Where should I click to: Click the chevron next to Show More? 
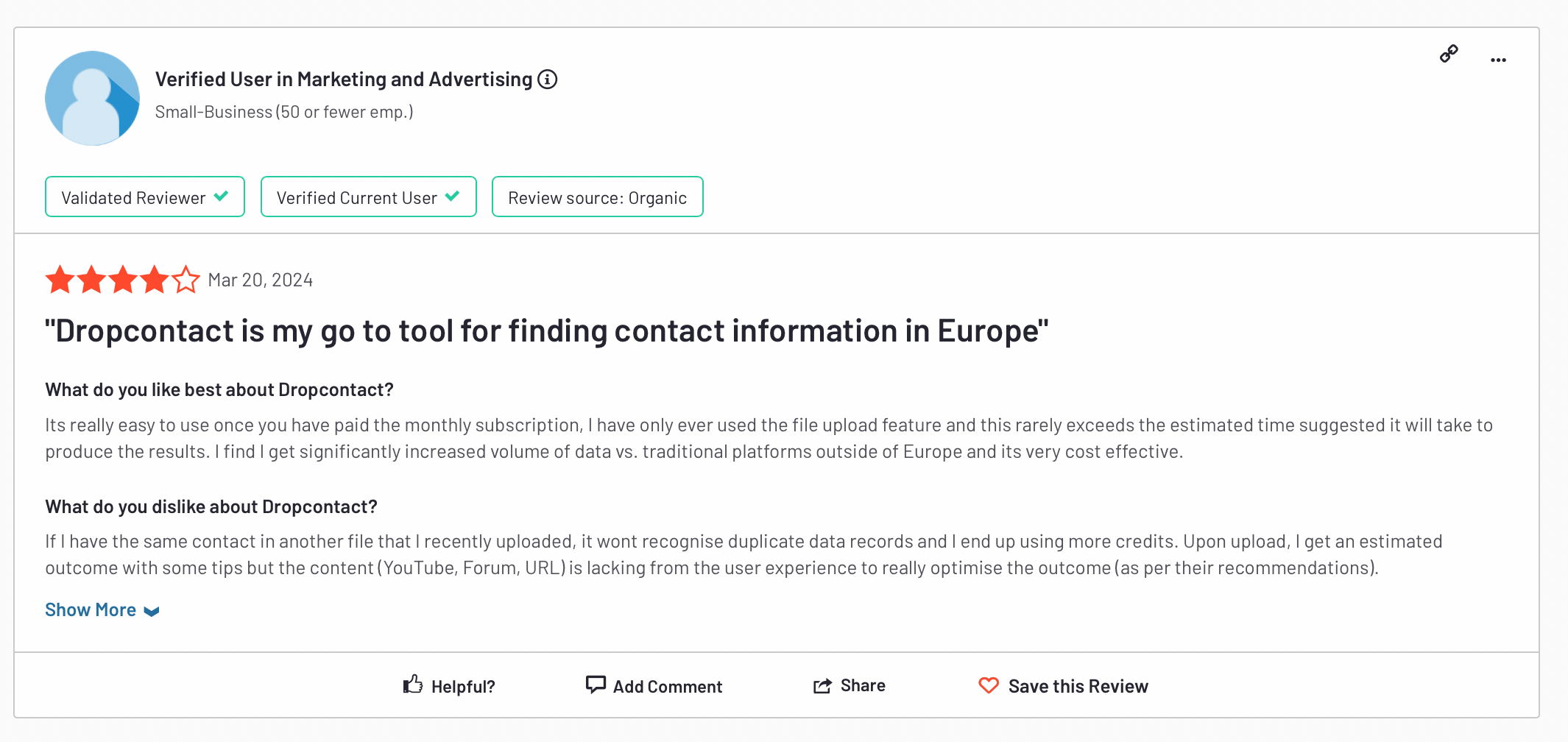(152, 612)
